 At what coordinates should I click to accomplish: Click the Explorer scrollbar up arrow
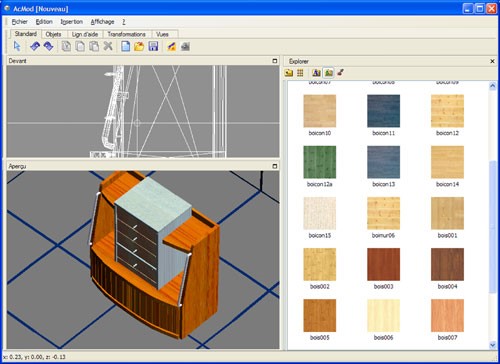pos(493,86)
